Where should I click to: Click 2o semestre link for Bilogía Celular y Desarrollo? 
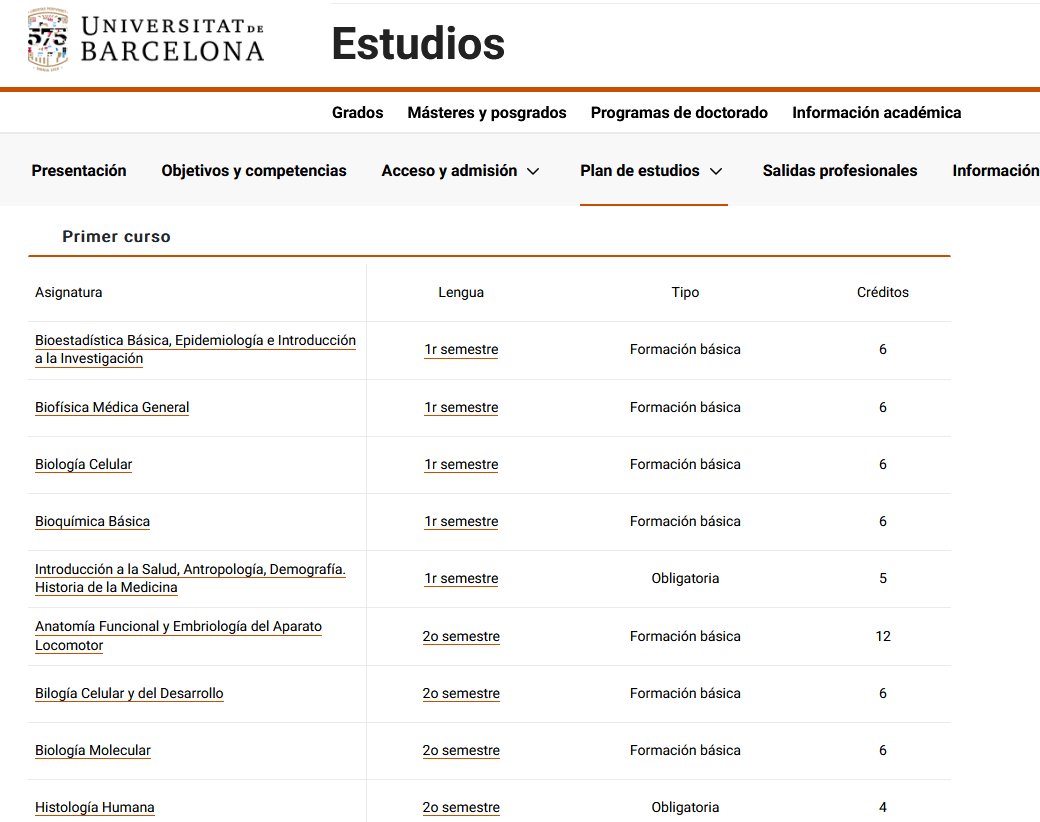[461, 693]
